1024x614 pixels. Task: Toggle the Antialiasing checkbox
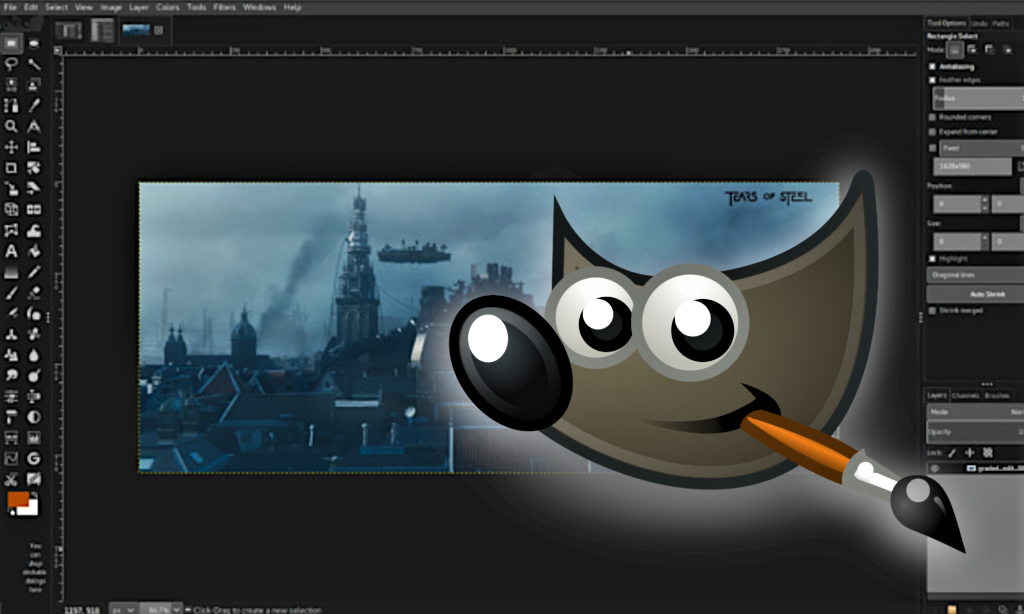933,67
